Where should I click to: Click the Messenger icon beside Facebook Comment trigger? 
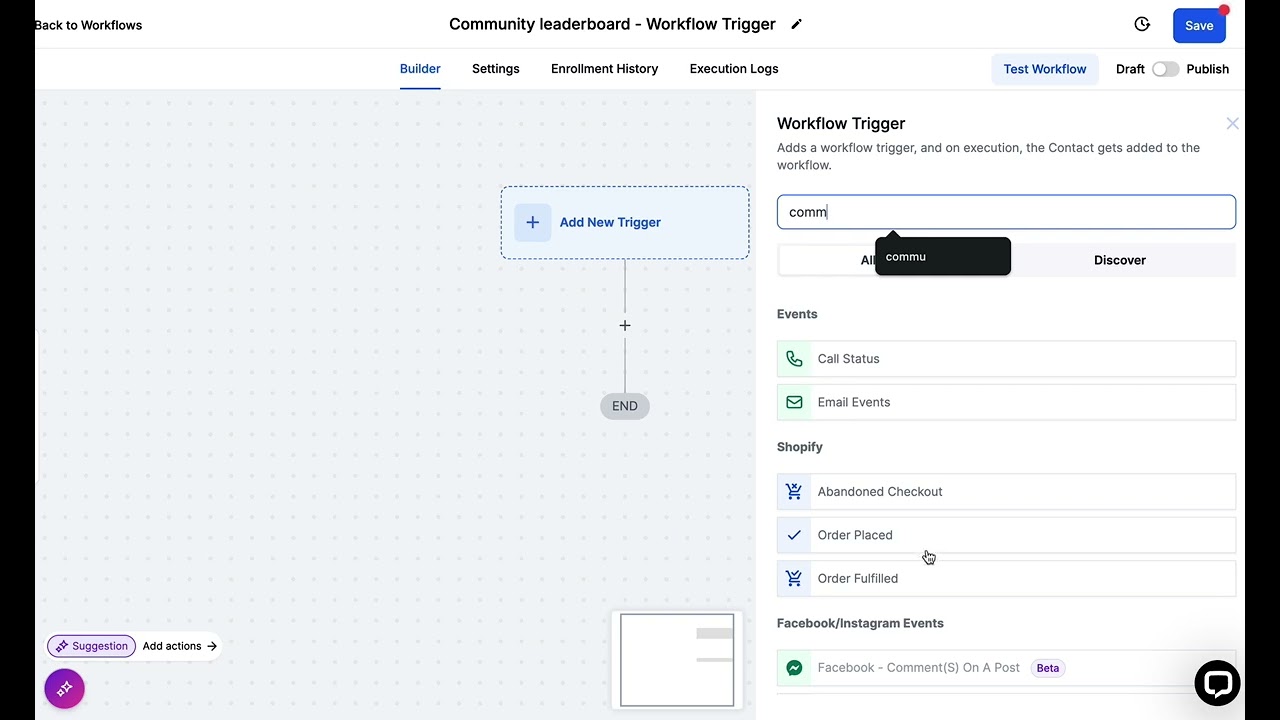(x=794, y=668)
